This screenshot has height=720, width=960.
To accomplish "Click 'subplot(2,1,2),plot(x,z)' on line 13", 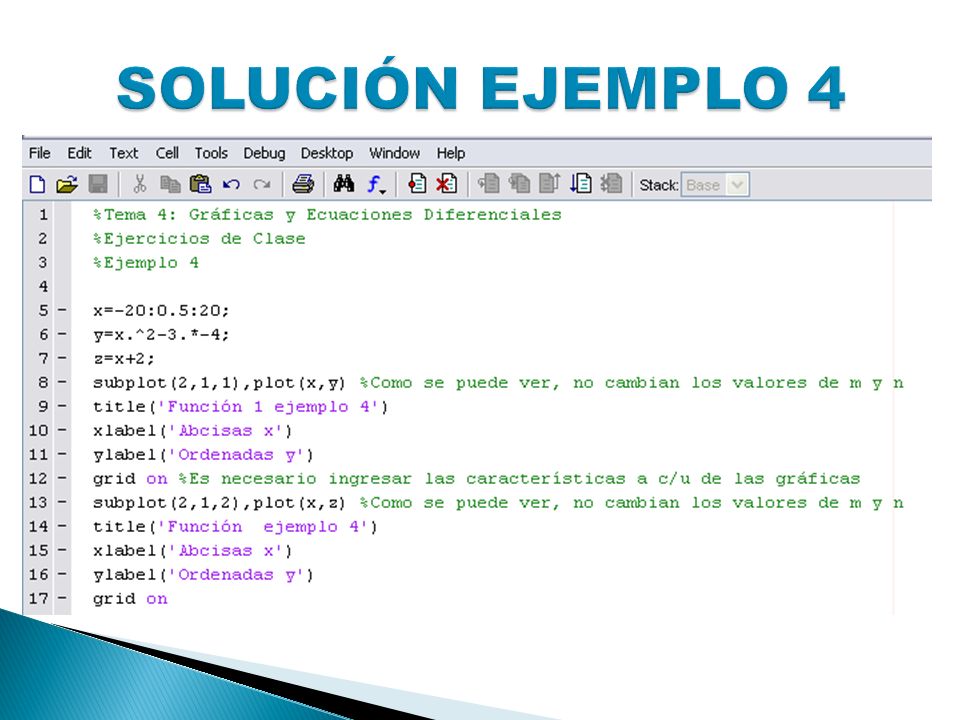I will [219, 503].
